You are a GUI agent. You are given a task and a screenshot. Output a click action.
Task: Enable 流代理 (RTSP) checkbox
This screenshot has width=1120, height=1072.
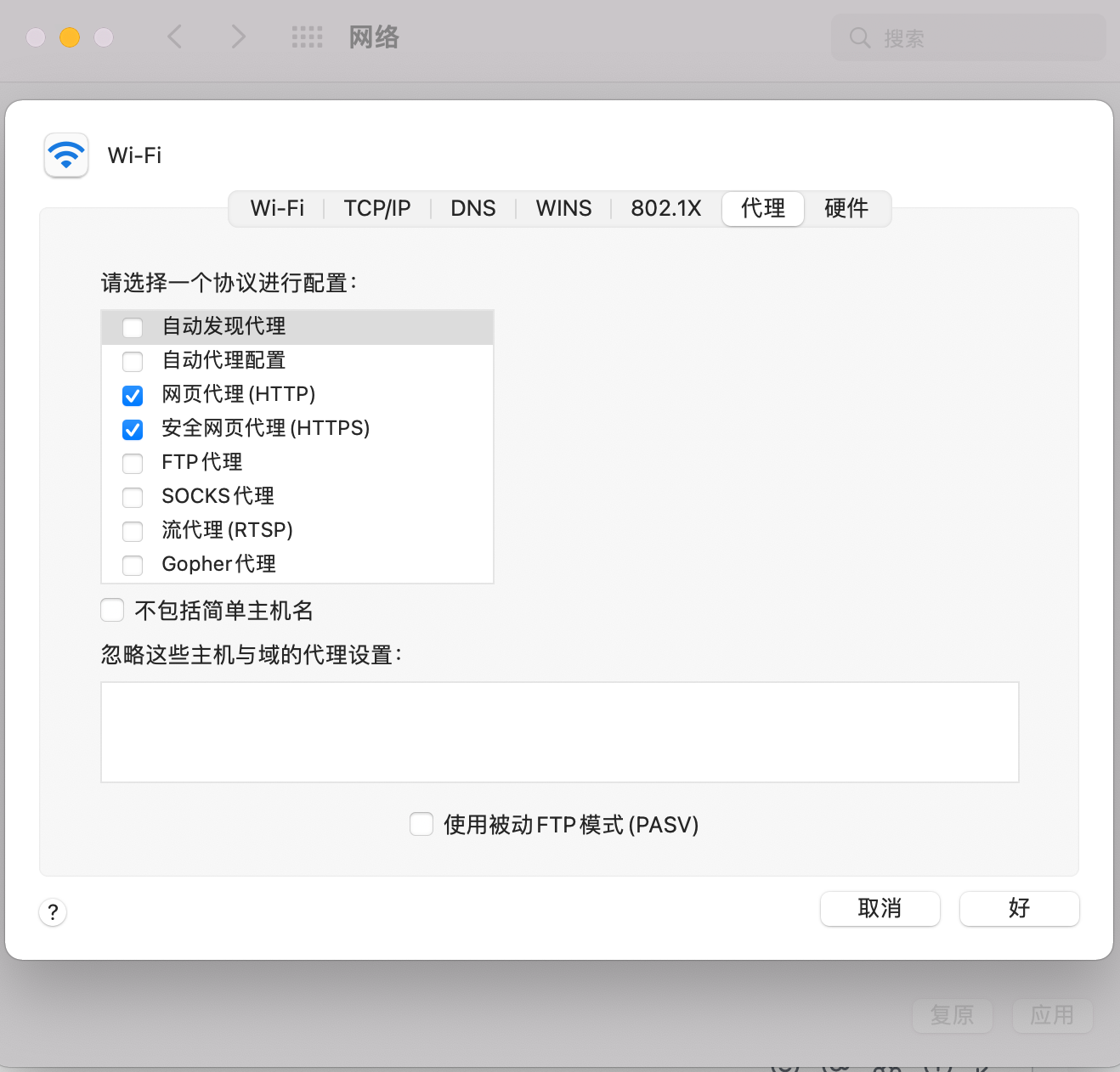click(133, 532)
